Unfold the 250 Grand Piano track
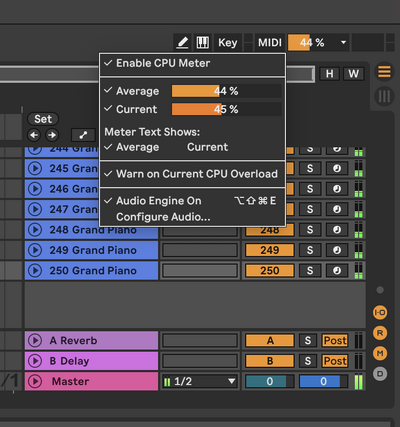400x427 pixels. tap(35, 270)
